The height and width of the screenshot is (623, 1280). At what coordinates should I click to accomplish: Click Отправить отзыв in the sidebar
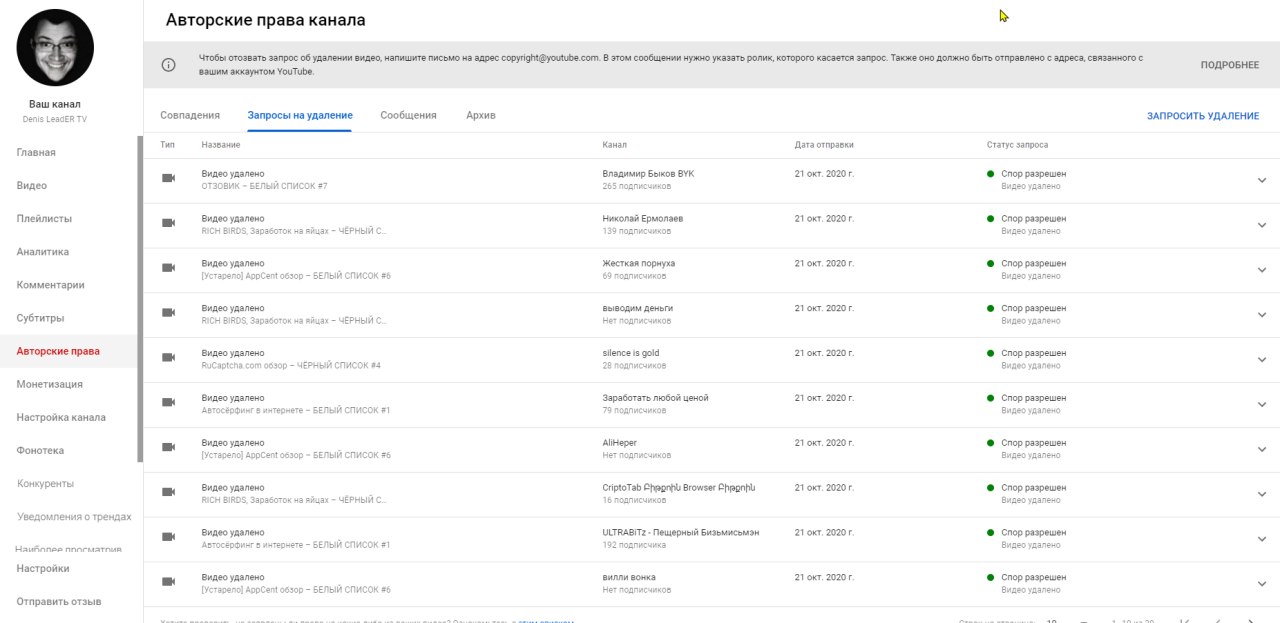click(59, 601)
